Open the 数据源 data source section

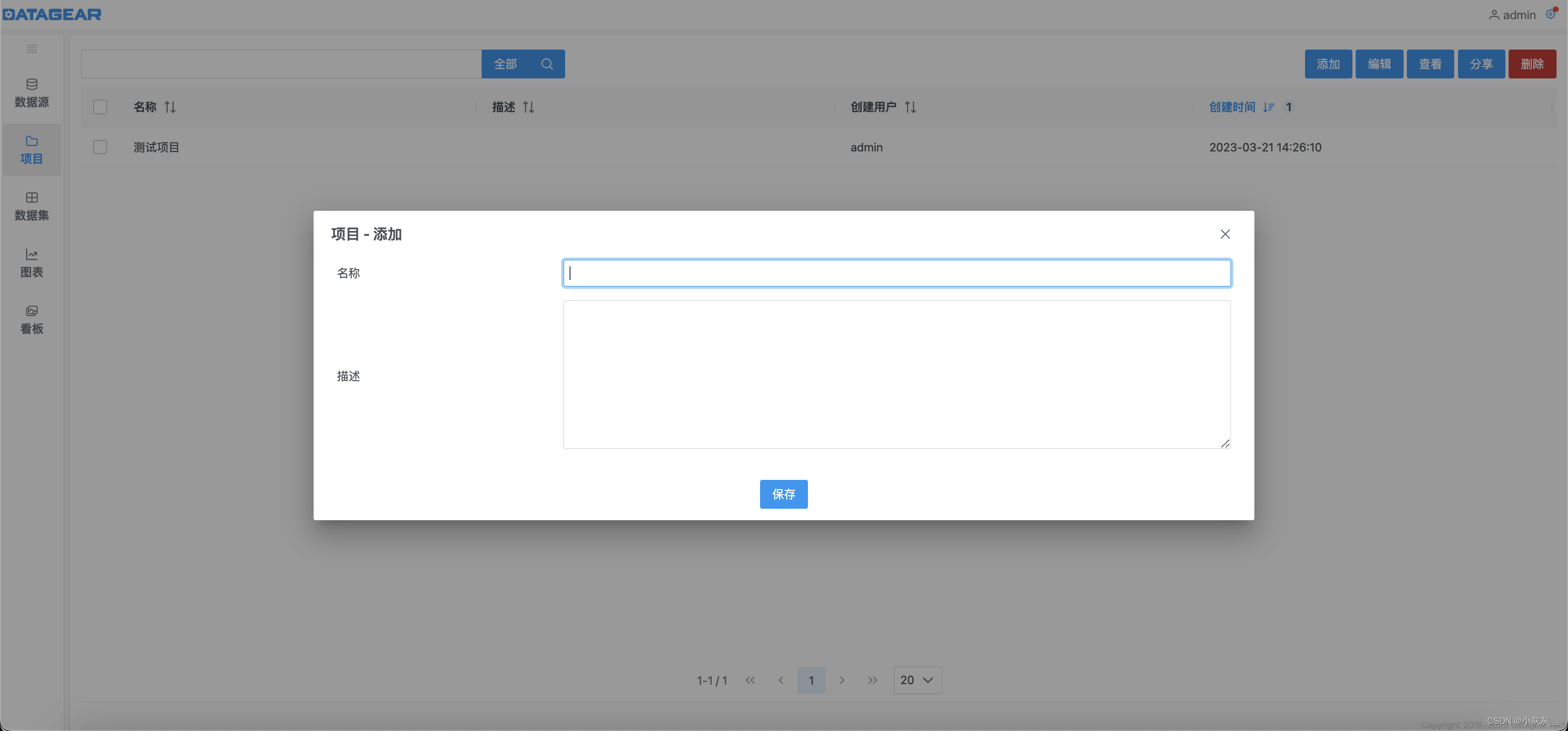[32, 93]
